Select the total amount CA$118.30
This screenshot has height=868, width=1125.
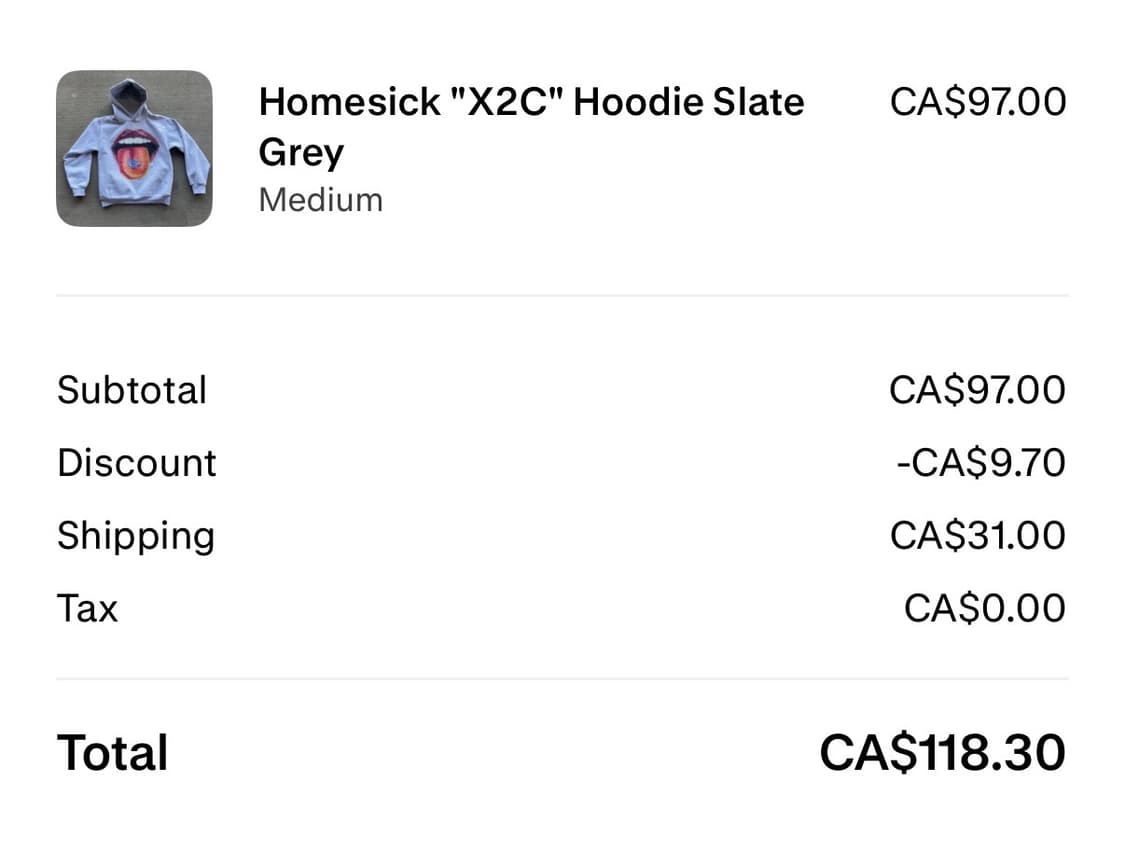[942, 753]
